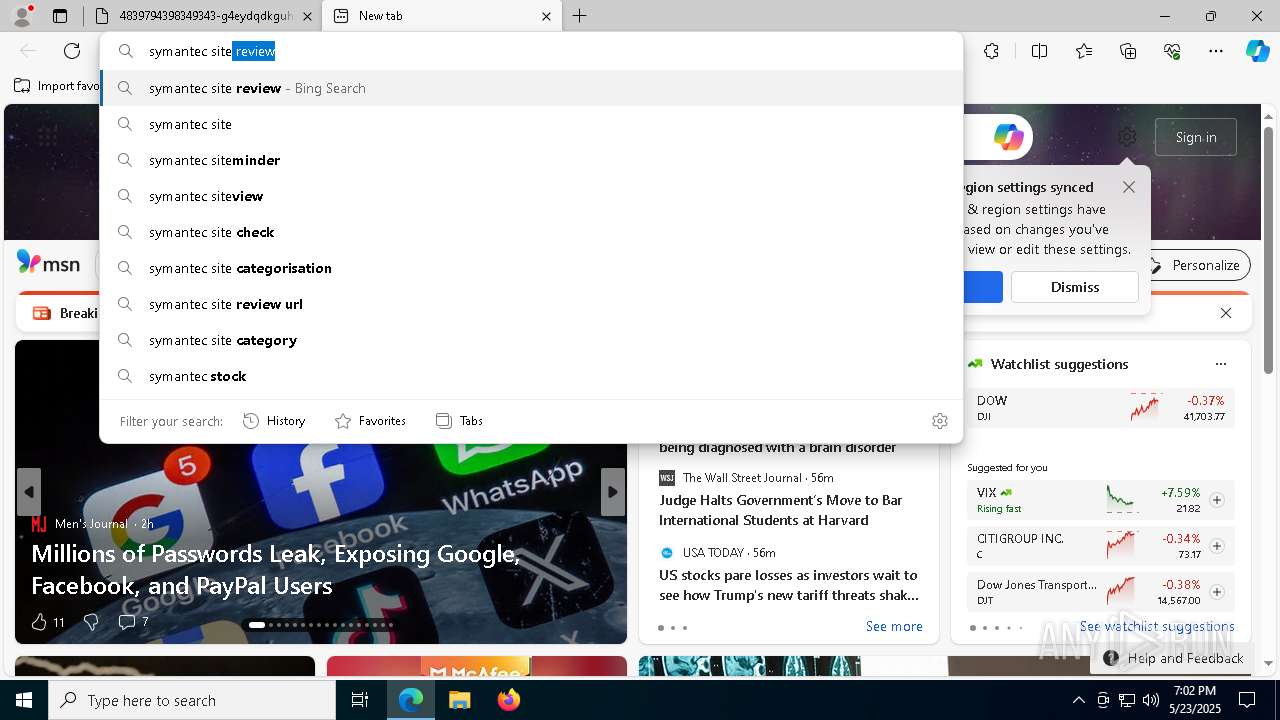Open the DOW stock row
Image resolution: width=1280 pixels, height=720 pixels.
coord(1100,408)
